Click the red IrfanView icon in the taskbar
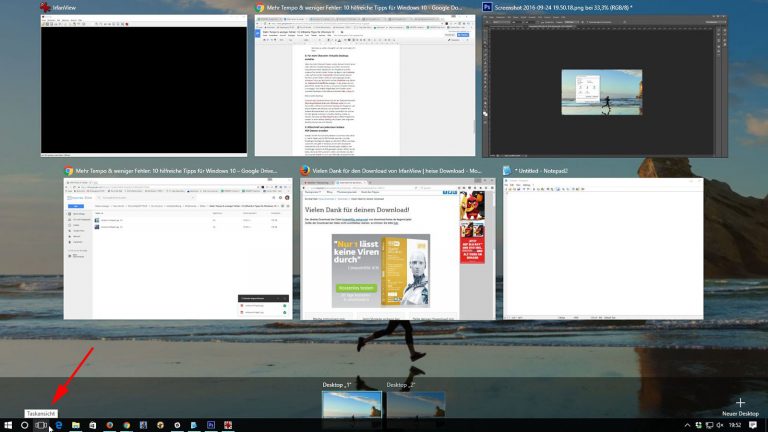768x432 pixels. (x=228, y=425)
